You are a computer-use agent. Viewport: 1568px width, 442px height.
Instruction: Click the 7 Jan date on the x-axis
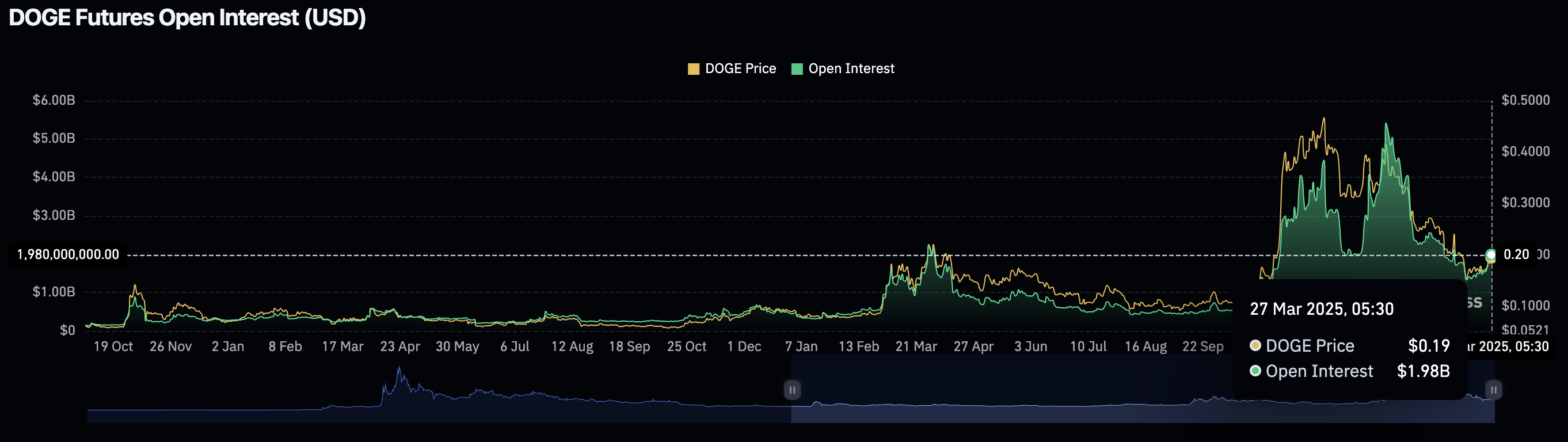pyautogui.click(x=801, y=346)
